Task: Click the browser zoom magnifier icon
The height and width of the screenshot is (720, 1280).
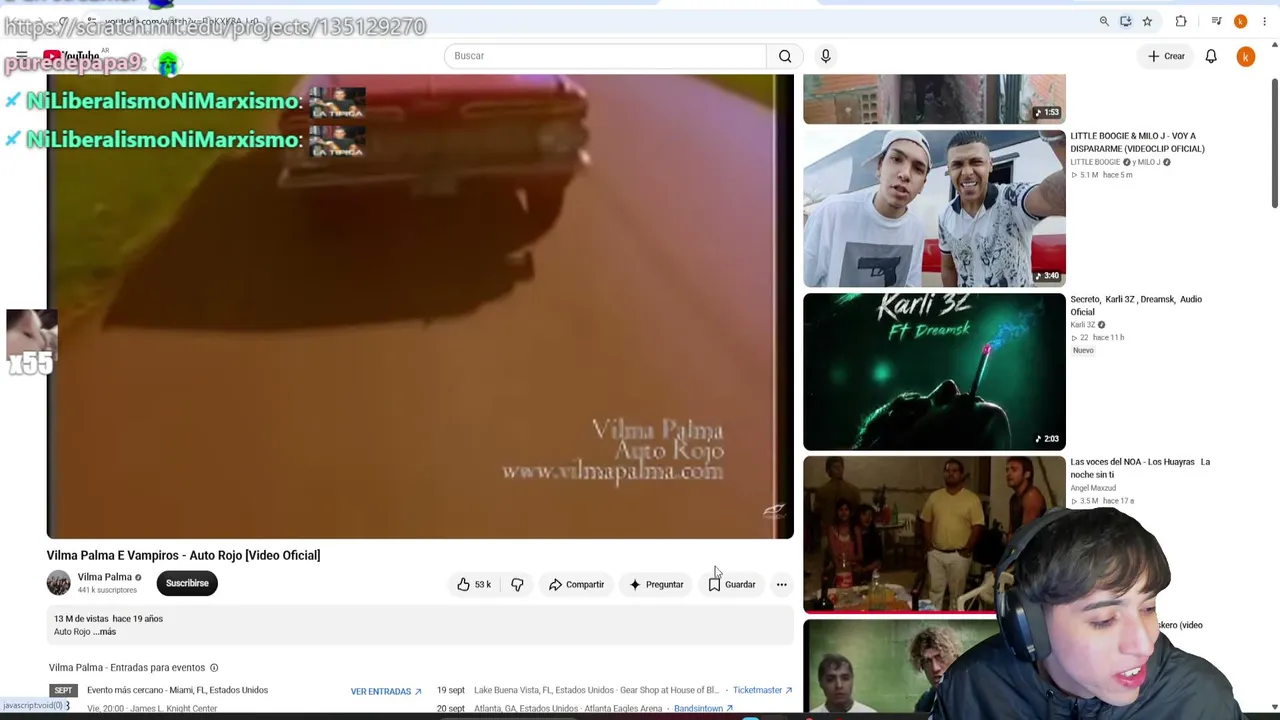Action: [x=1104, y=21]
